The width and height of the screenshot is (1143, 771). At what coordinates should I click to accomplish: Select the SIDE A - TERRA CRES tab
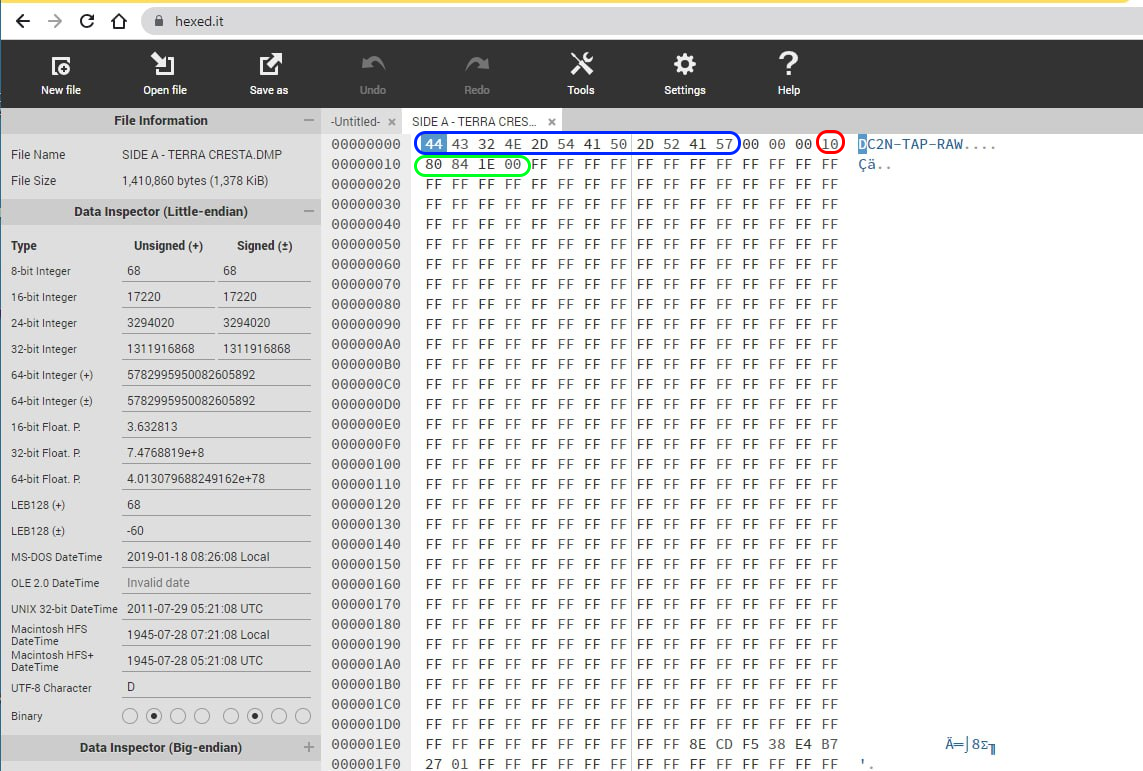pos(474,122)
